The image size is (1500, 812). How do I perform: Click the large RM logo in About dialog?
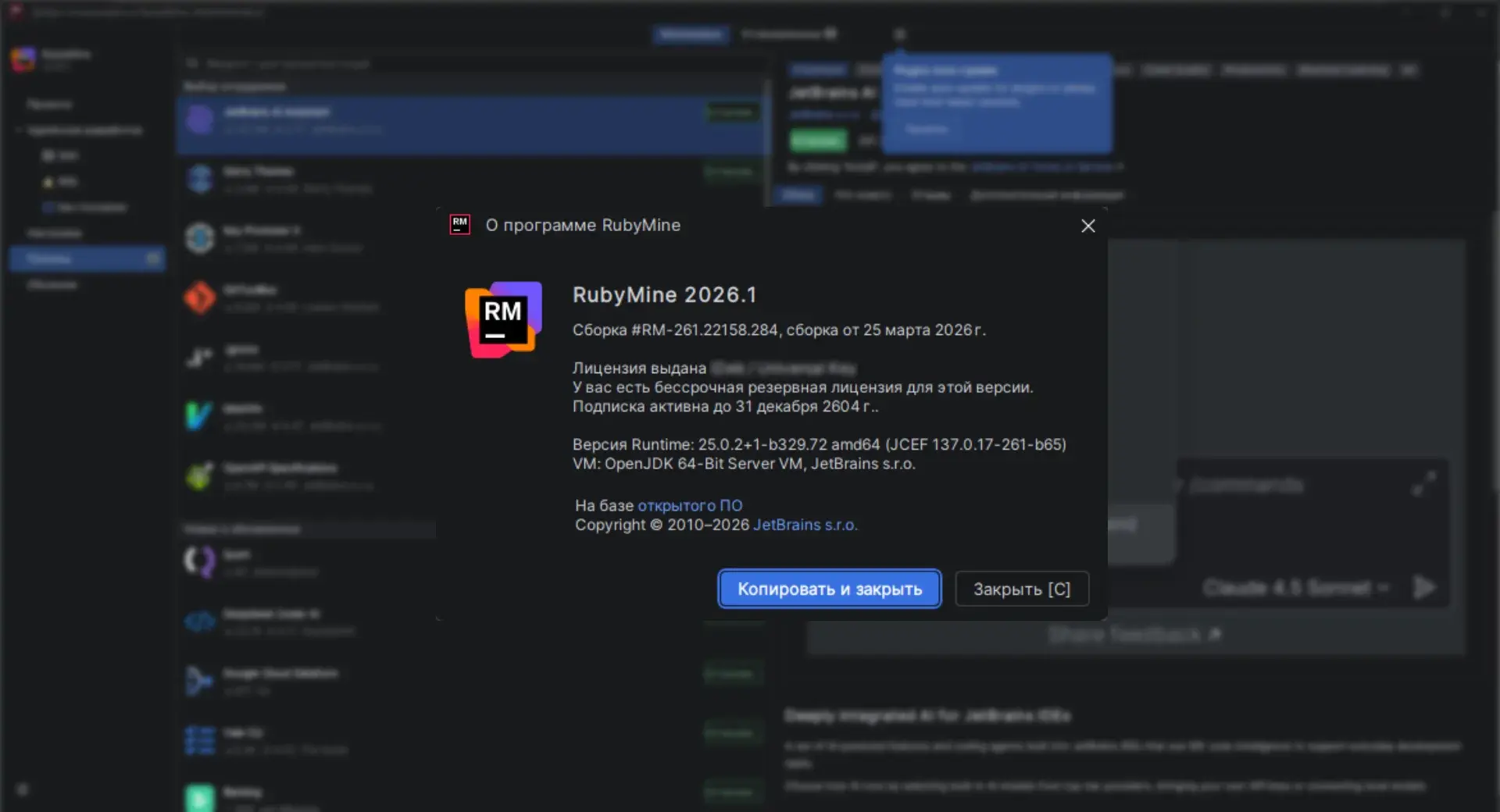pos(503,319)
